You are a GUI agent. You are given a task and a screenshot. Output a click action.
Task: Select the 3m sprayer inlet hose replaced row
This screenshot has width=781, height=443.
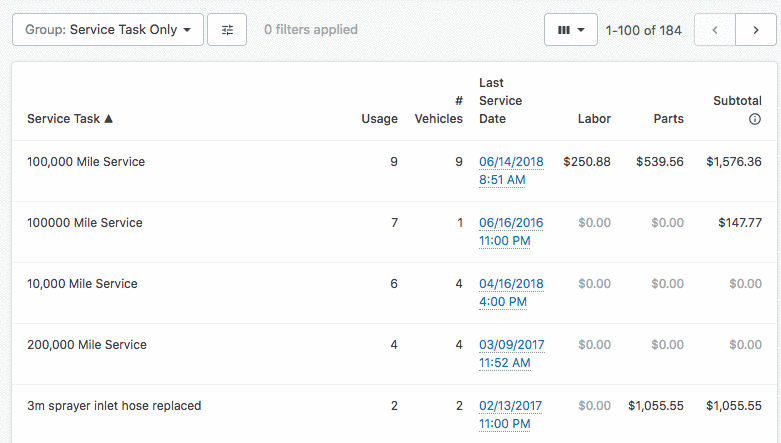coord(114,406)
